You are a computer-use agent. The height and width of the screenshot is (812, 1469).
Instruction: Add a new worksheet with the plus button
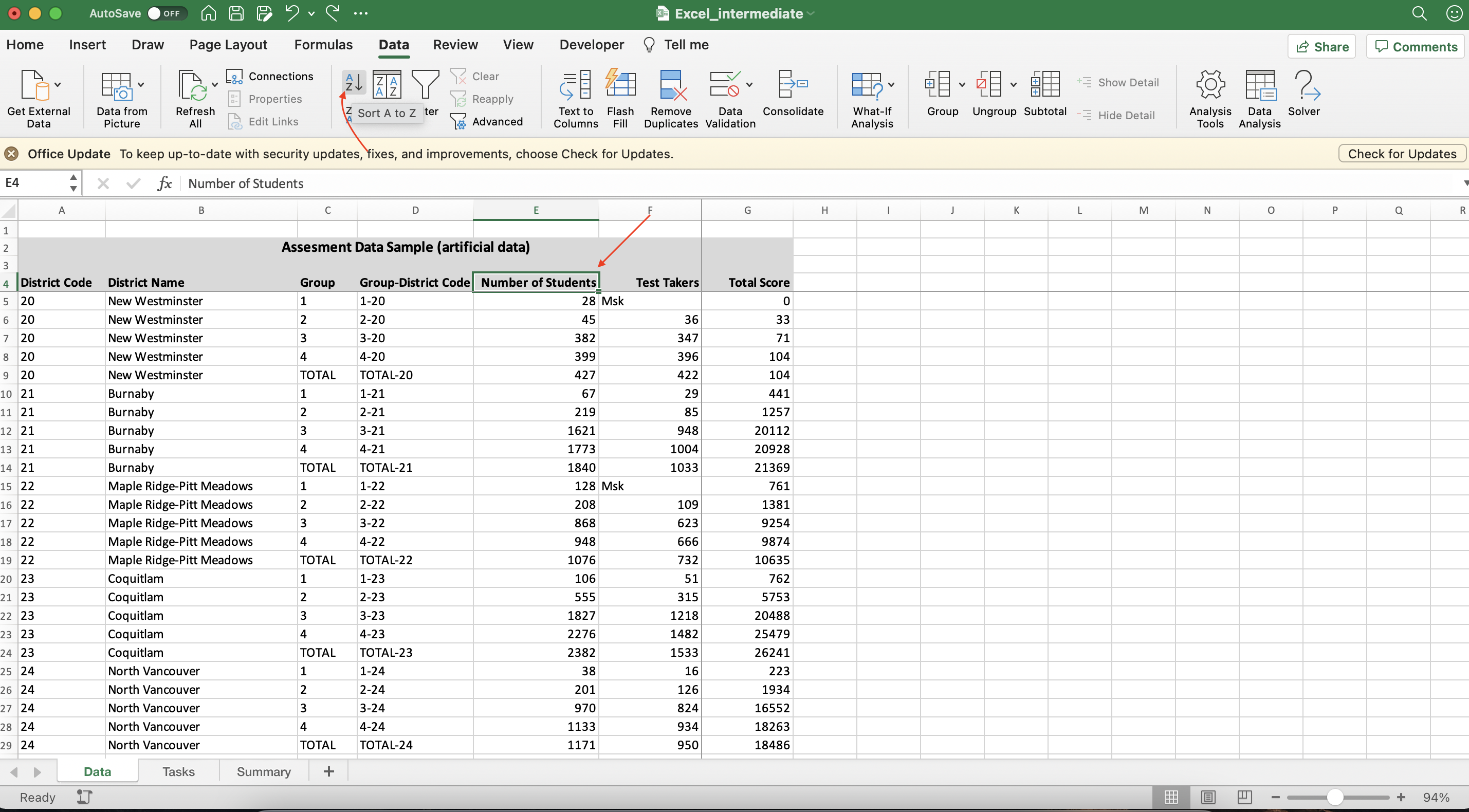point(328,771)
